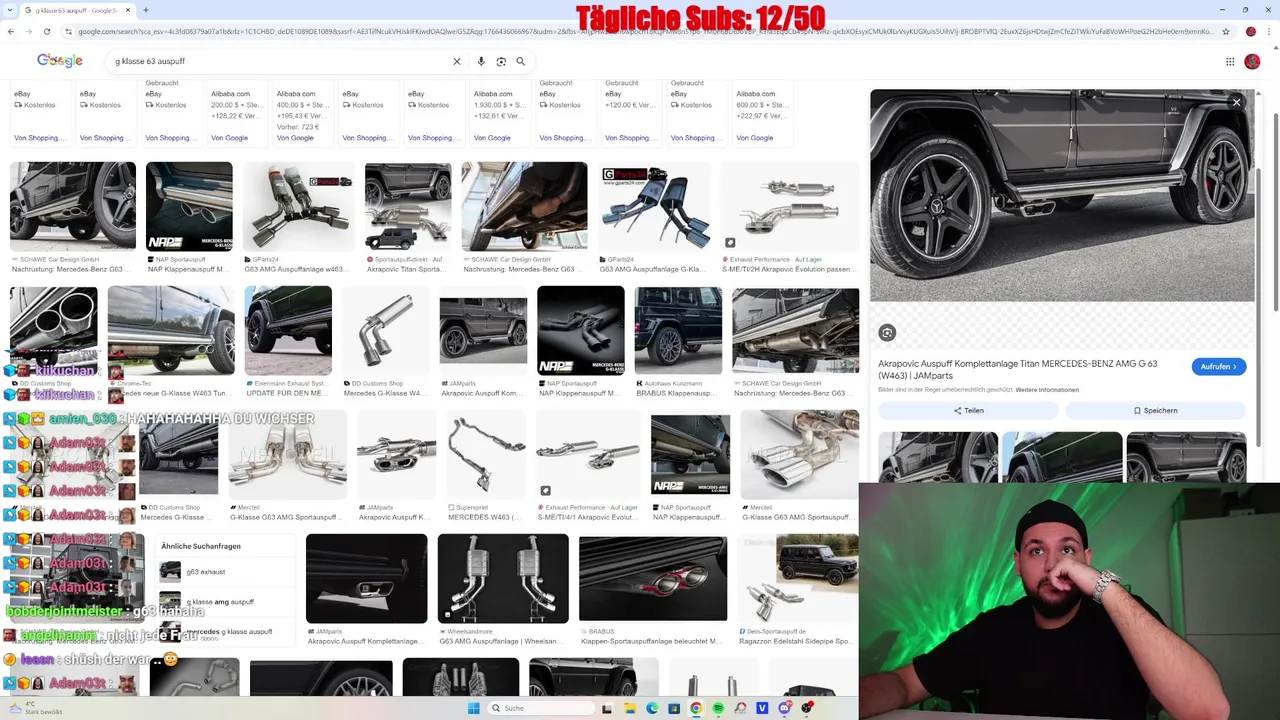
Task: Open the Akrapovic Komplettanlage title link
Action: click(1017, 369)
